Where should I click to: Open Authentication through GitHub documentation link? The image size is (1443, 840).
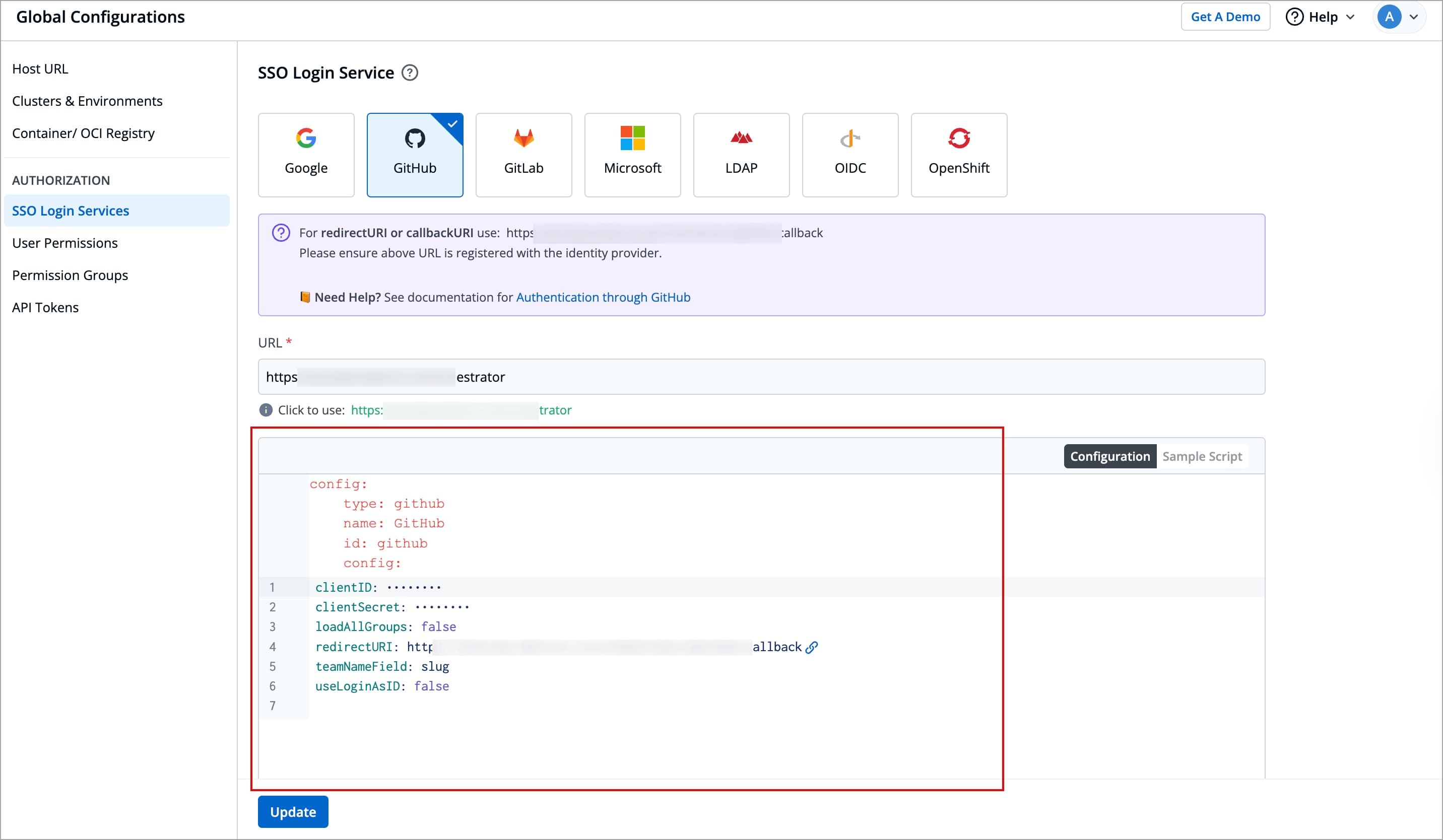(x=603, y=298)
